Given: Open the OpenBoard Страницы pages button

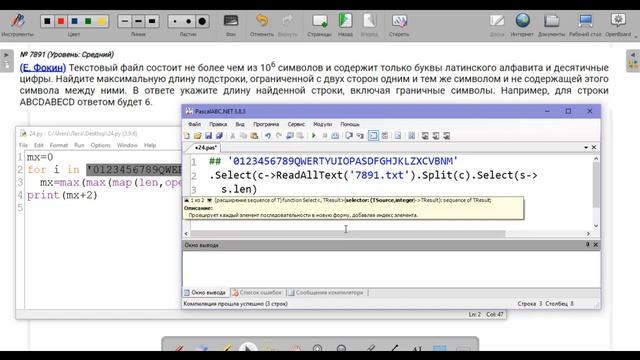Looking at the screenshot, I should coord(319,24).
